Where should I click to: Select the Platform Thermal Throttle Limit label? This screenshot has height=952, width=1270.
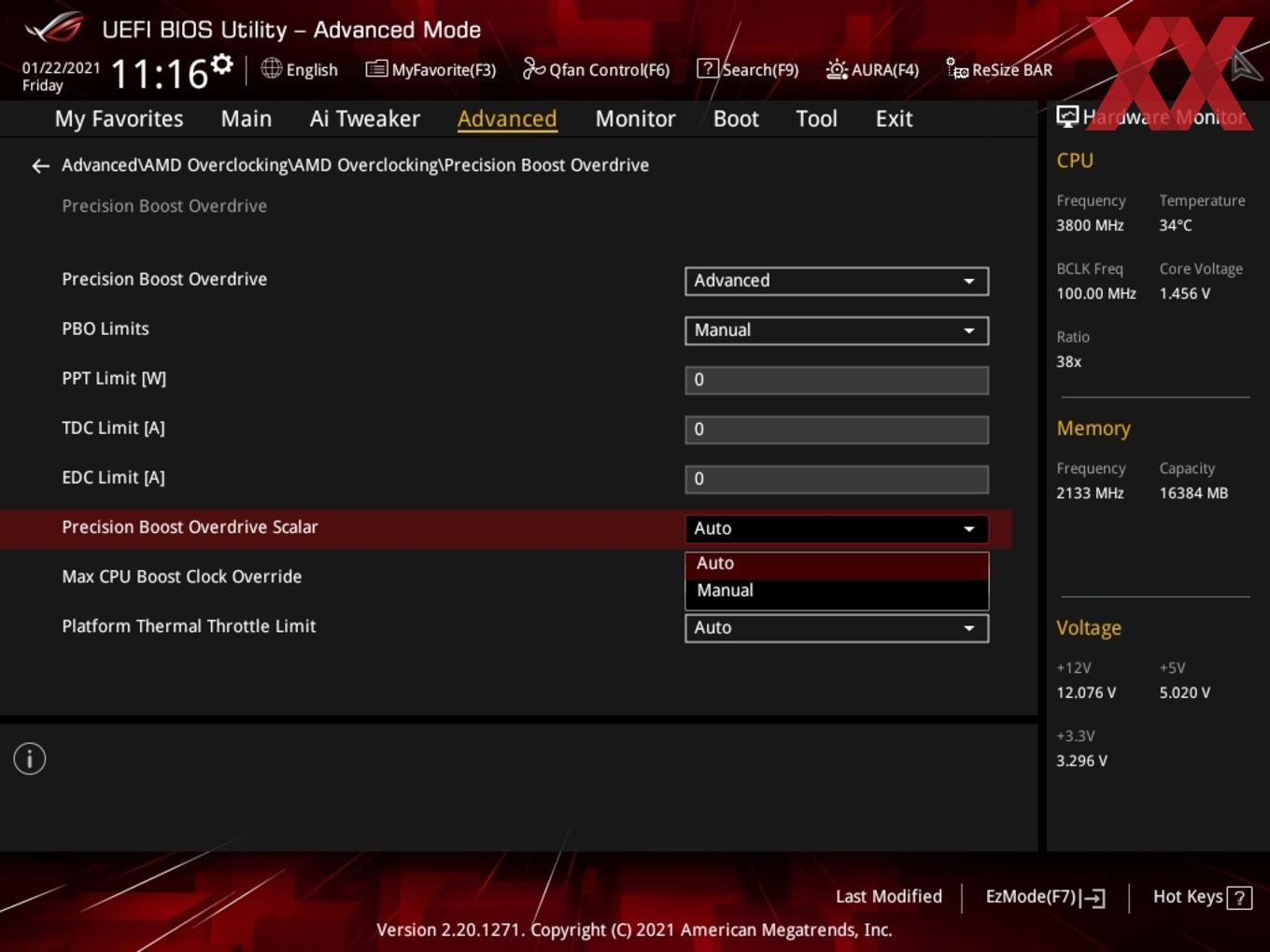[x=189, y=626]
